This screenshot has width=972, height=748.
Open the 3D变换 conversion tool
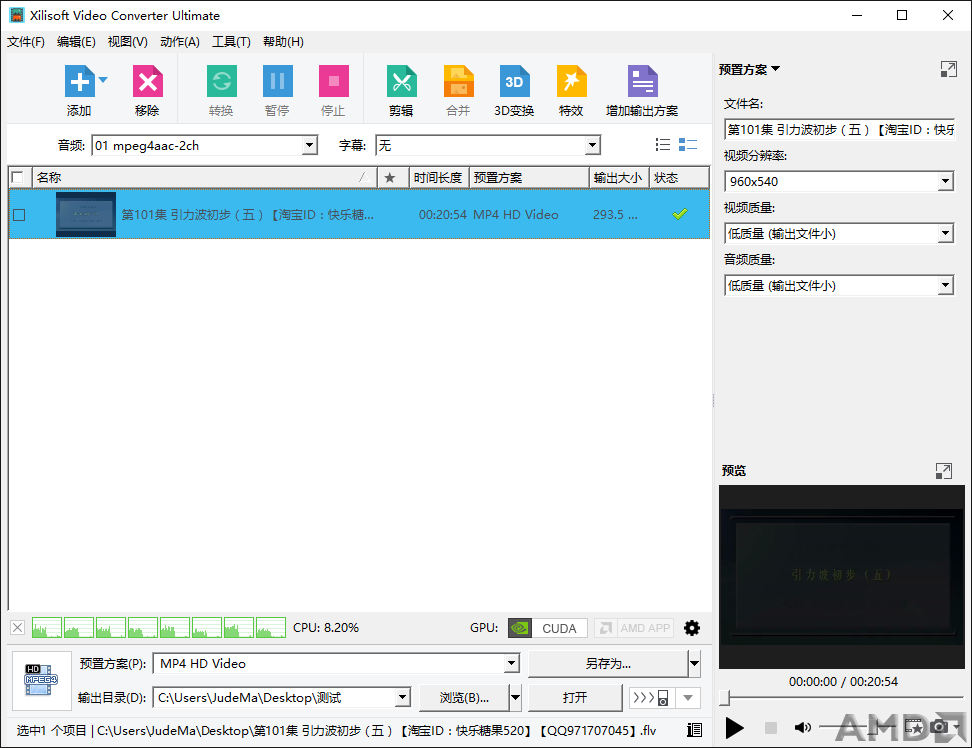[x=515, y=81]
